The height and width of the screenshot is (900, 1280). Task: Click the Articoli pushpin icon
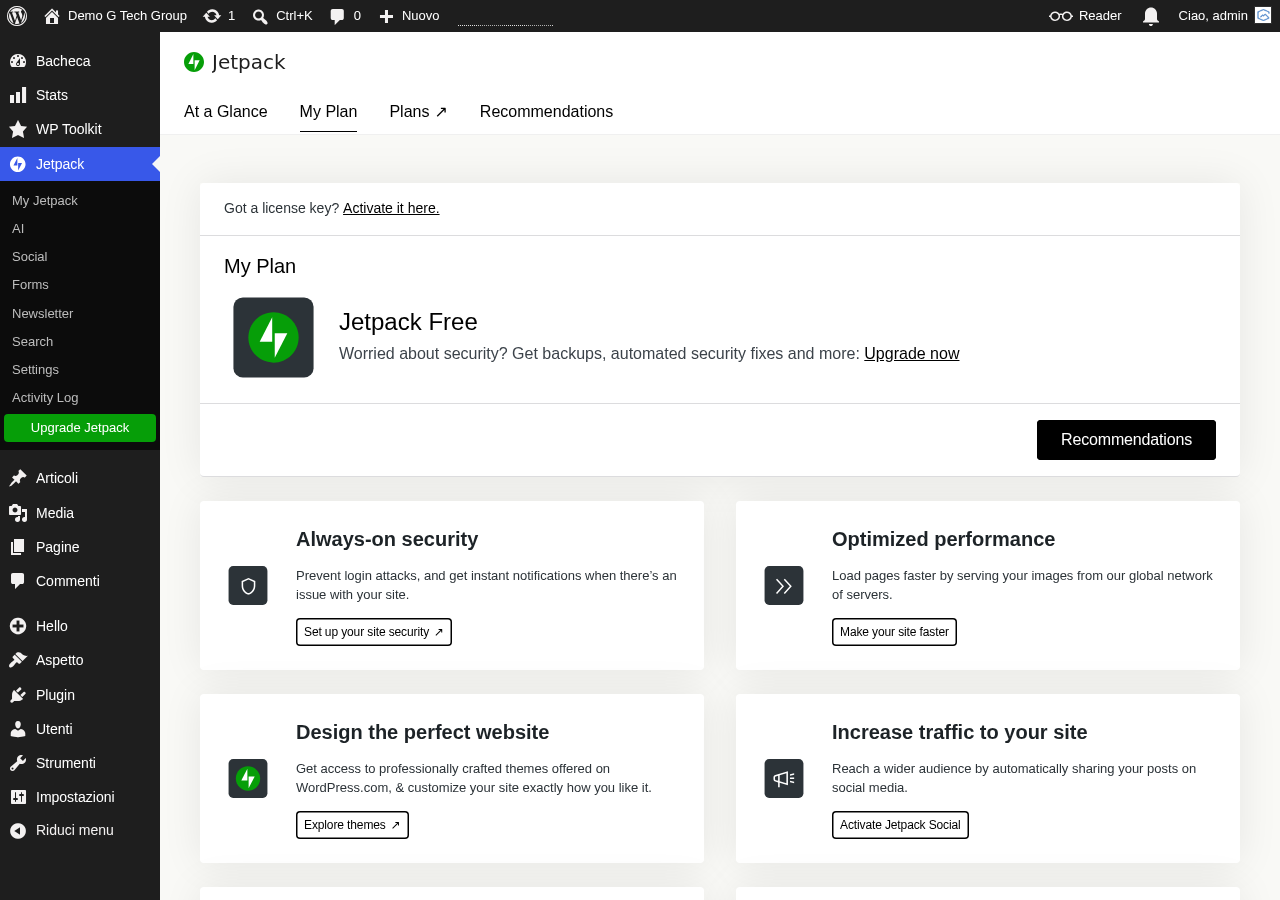[18, 478]
